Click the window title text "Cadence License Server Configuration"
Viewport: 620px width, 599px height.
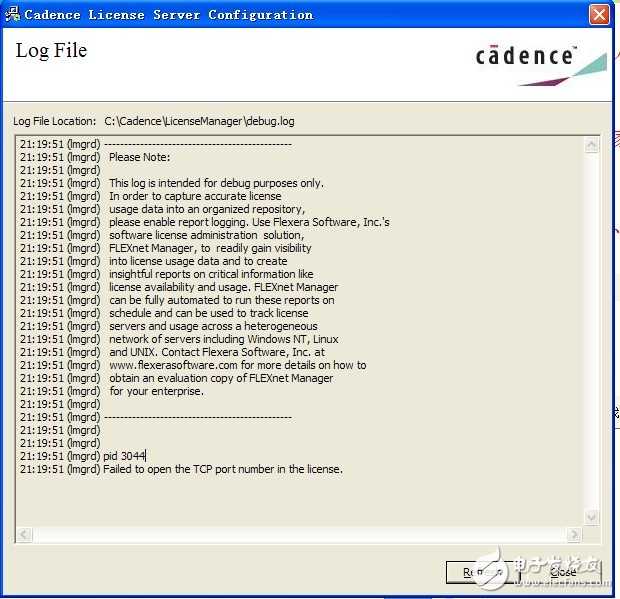point(169,15)
